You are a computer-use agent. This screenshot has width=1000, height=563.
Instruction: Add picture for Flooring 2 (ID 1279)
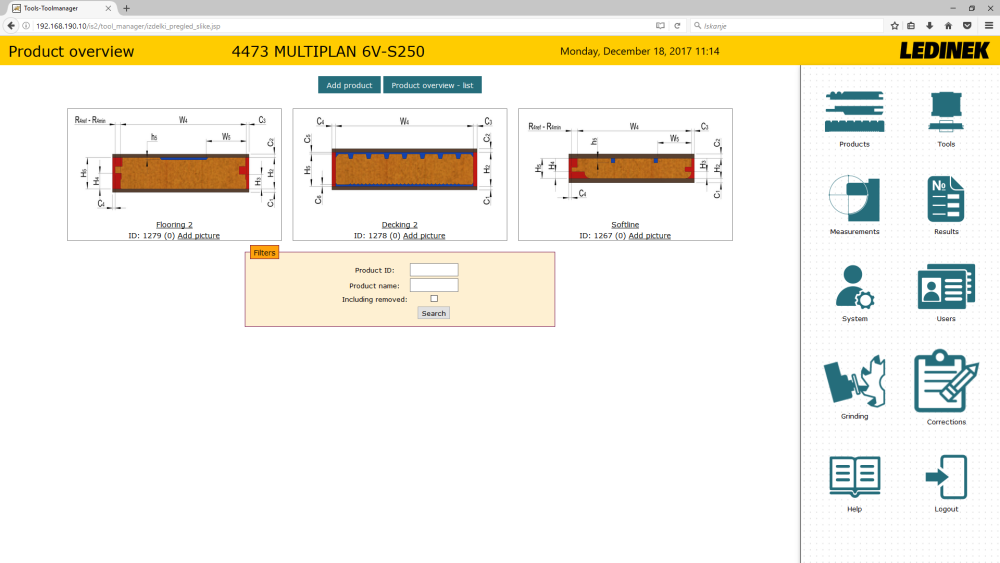click(x=198, y=235)
